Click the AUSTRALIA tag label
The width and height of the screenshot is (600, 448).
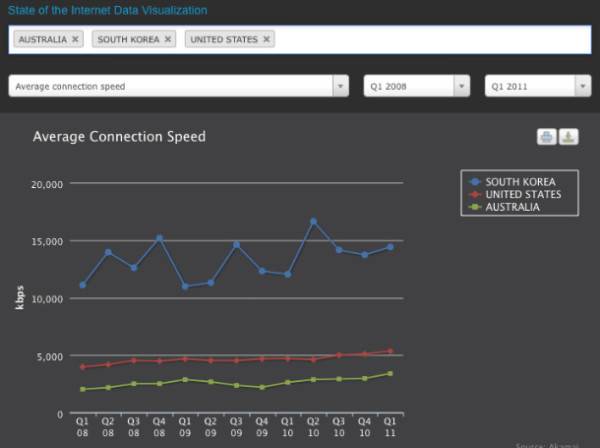click(43, 39)
